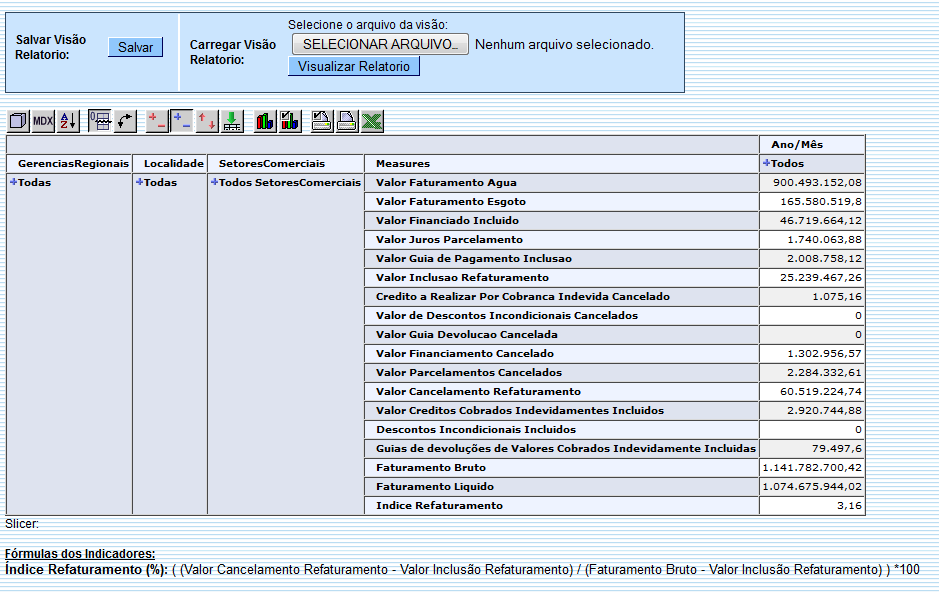
Task: Open the Cube Navigator
Action: click(x=16, y=120)
